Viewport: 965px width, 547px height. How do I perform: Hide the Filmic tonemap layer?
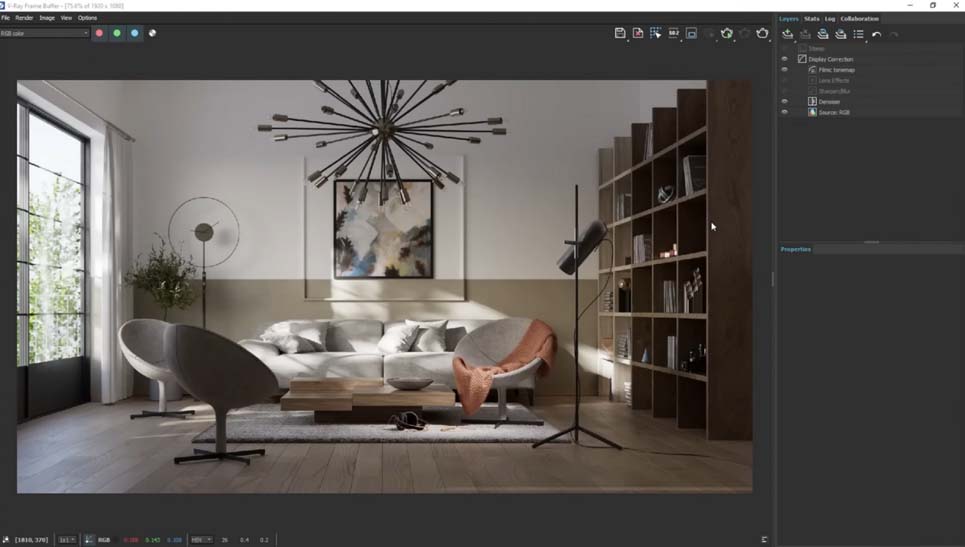[784, 70]
